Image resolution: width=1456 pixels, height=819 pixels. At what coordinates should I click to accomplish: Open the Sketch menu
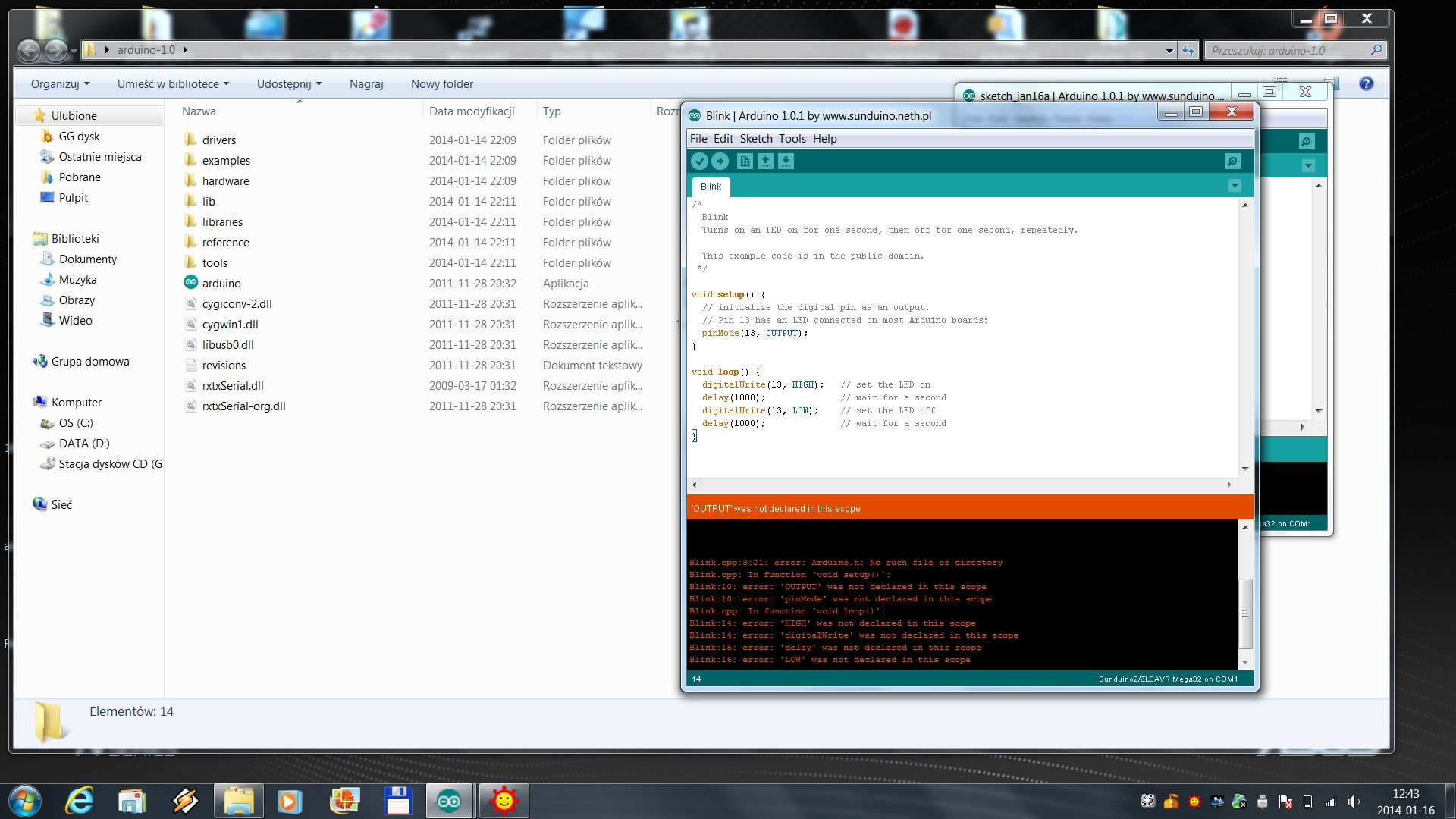click(x=755, y=138)
